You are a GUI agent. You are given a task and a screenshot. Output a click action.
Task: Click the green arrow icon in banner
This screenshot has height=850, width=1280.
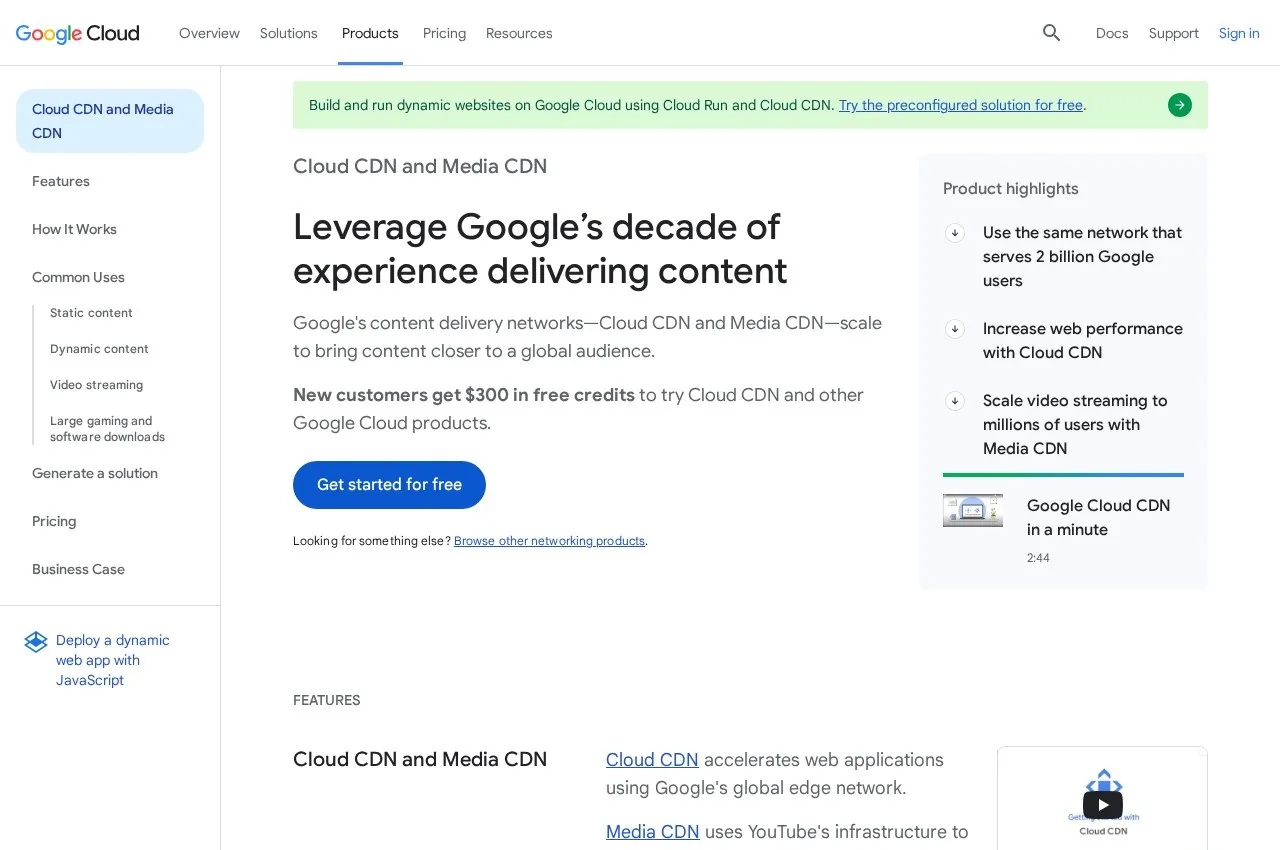pyautogui.click(x=1180, y=105)
